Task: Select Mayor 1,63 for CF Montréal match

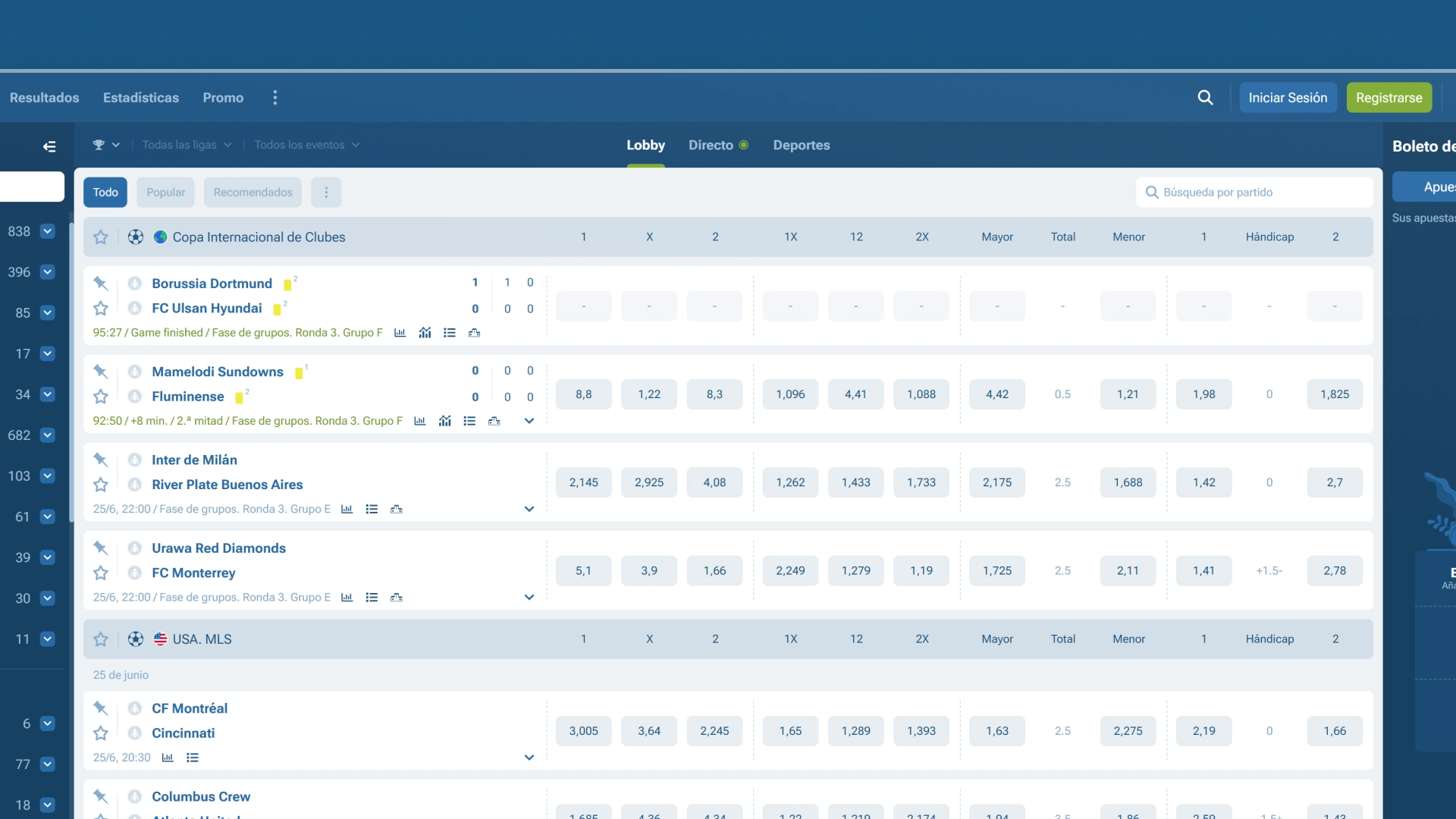Action: (997, 731)
